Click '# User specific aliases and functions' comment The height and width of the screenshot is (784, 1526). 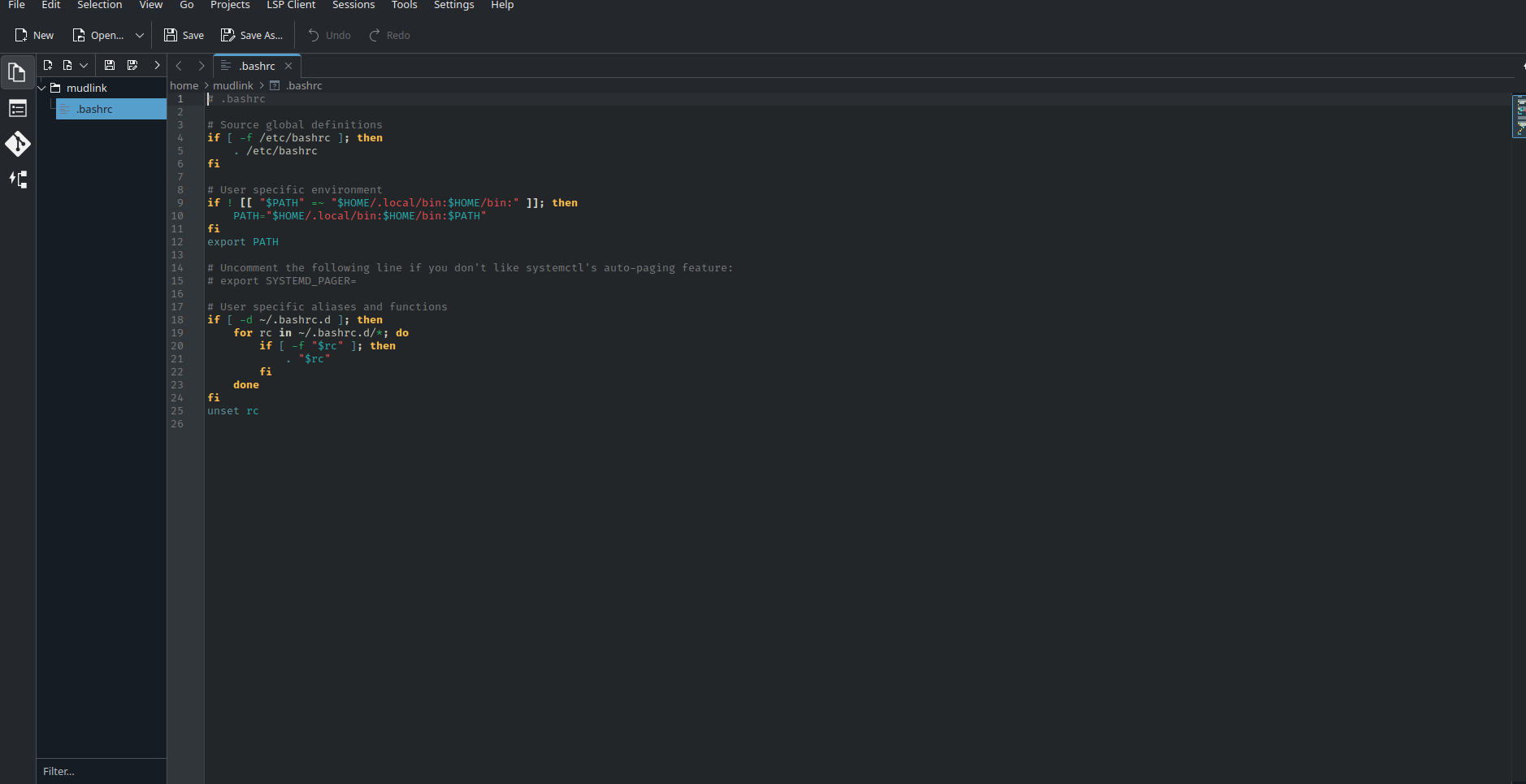pyautogui.click(x=327, y=307)
